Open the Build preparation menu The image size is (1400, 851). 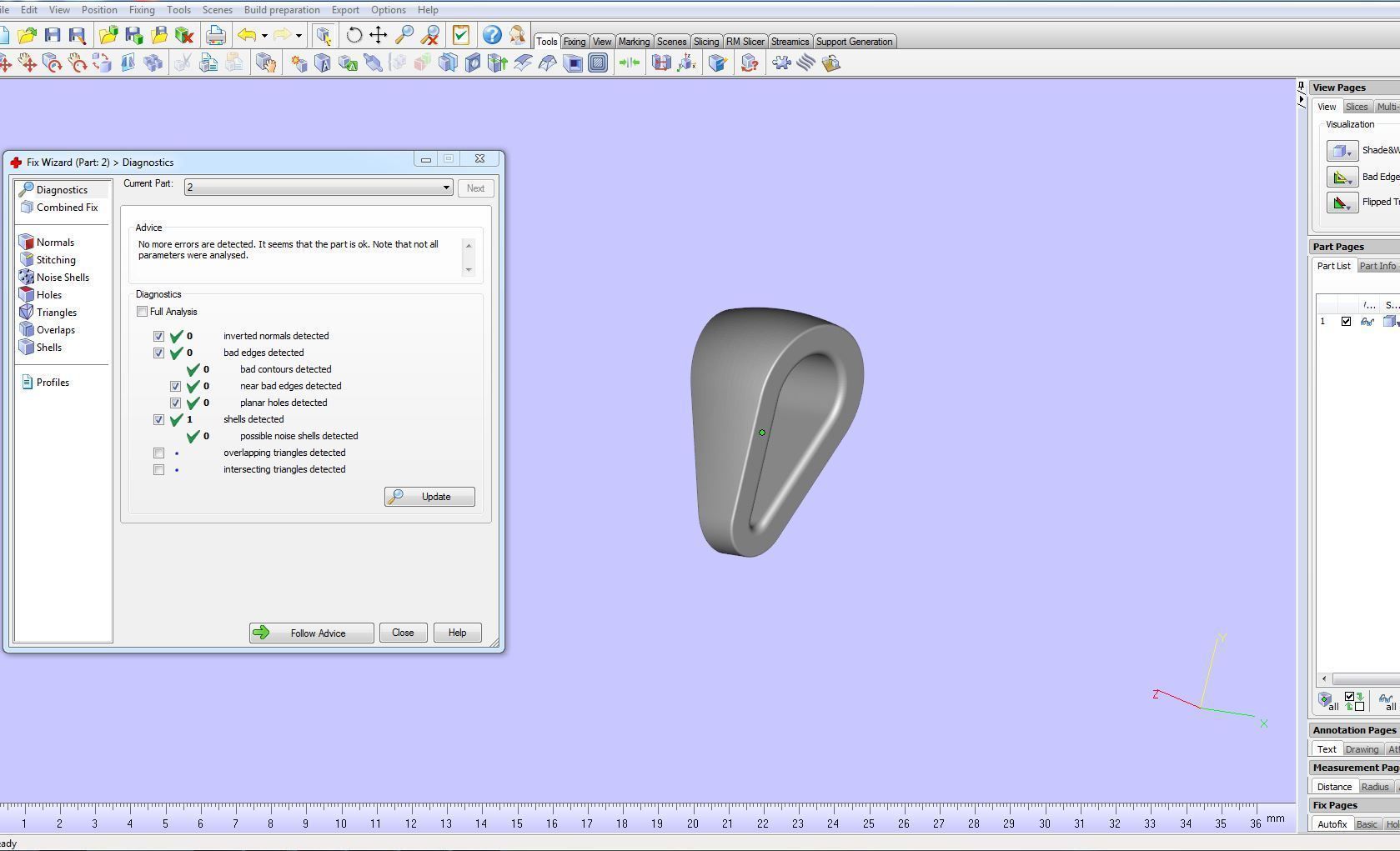[x=282, y=10]
